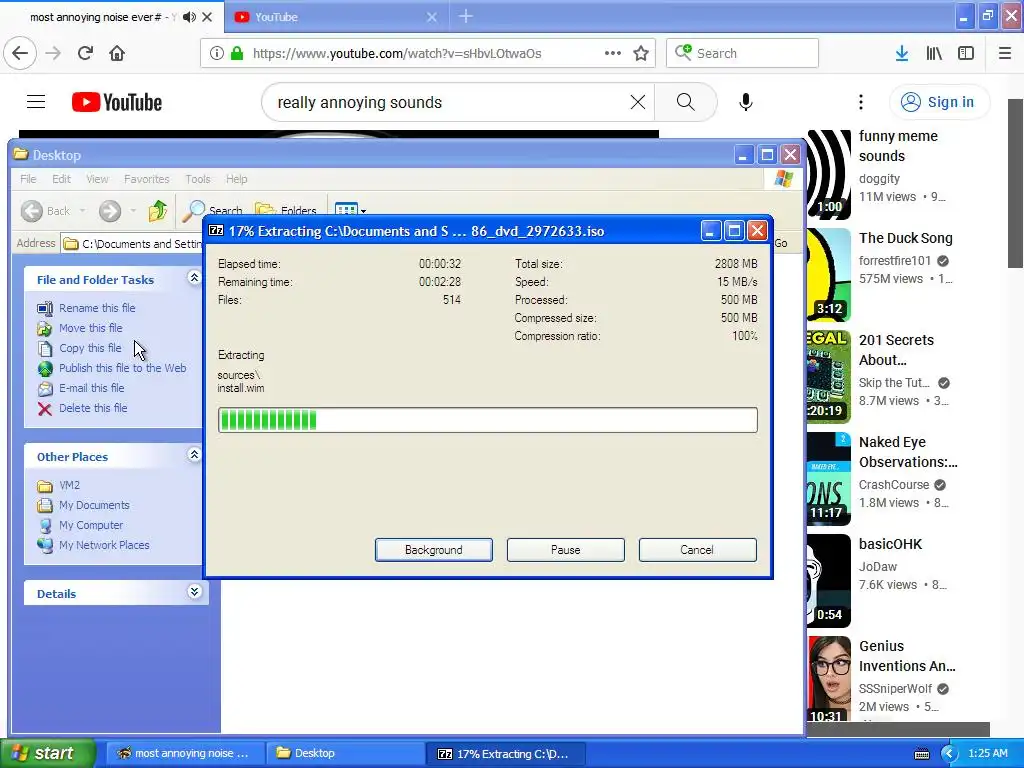Viewport: 1024px width, 768px height.
Task: Toggle Firefox sidebar icon
Action: tap(966, 54)
